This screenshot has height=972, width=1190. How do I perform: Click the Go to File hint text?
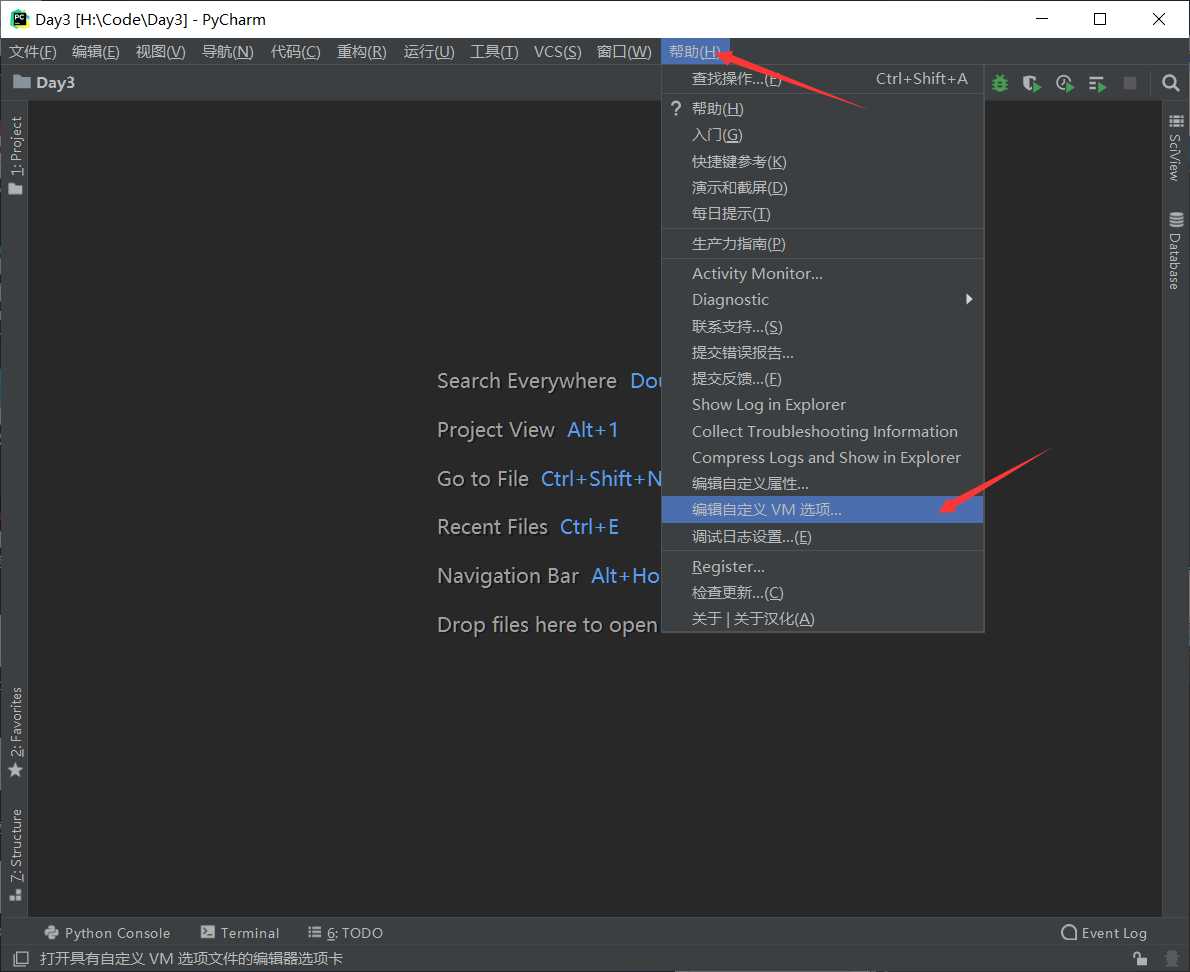tap(483, 479)
